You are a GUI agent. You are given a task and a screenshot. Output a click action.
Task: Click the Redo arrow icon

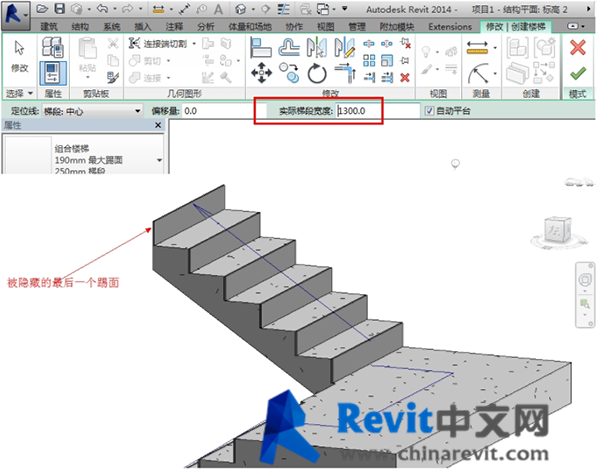coord(127,8)
